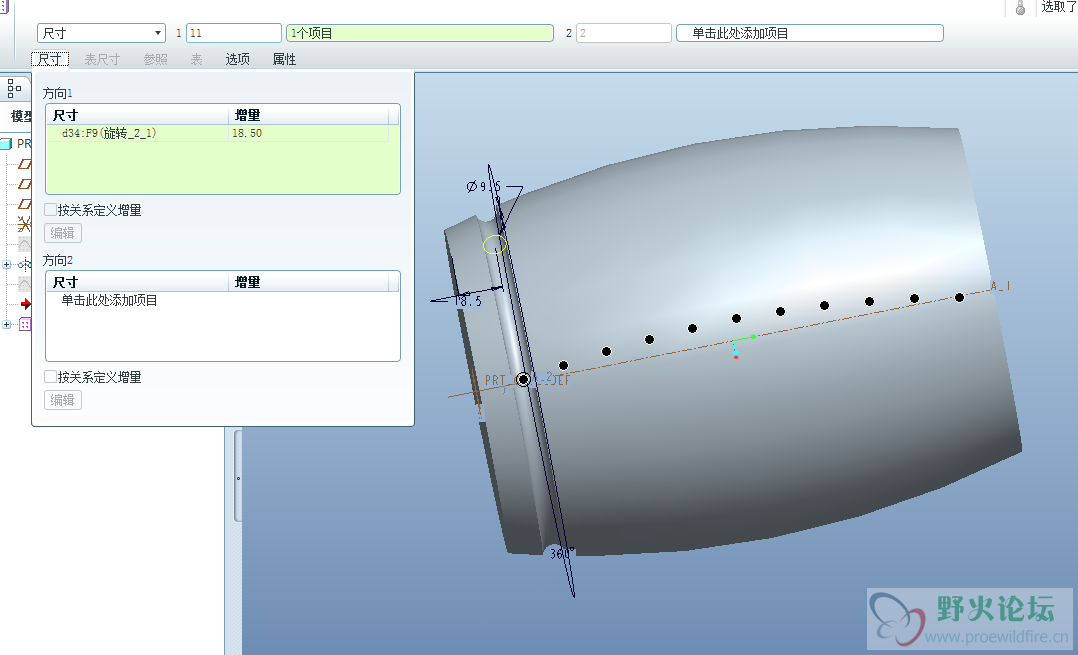The height and width of the screenshot is (655, 1078).
Task: Click the 编辑 button under 方向2
Action: click(x=63, y=400)
